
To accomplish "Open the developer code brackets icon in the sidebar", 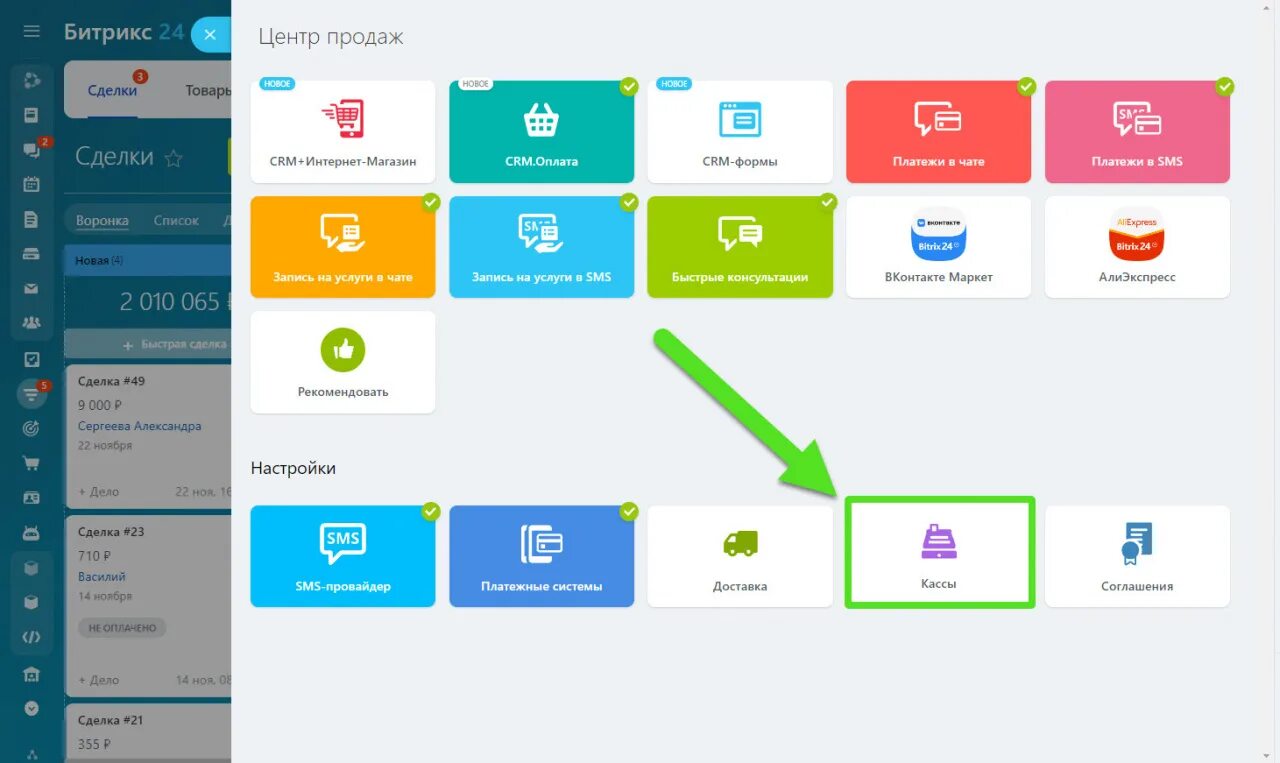I will coord(31,637).
